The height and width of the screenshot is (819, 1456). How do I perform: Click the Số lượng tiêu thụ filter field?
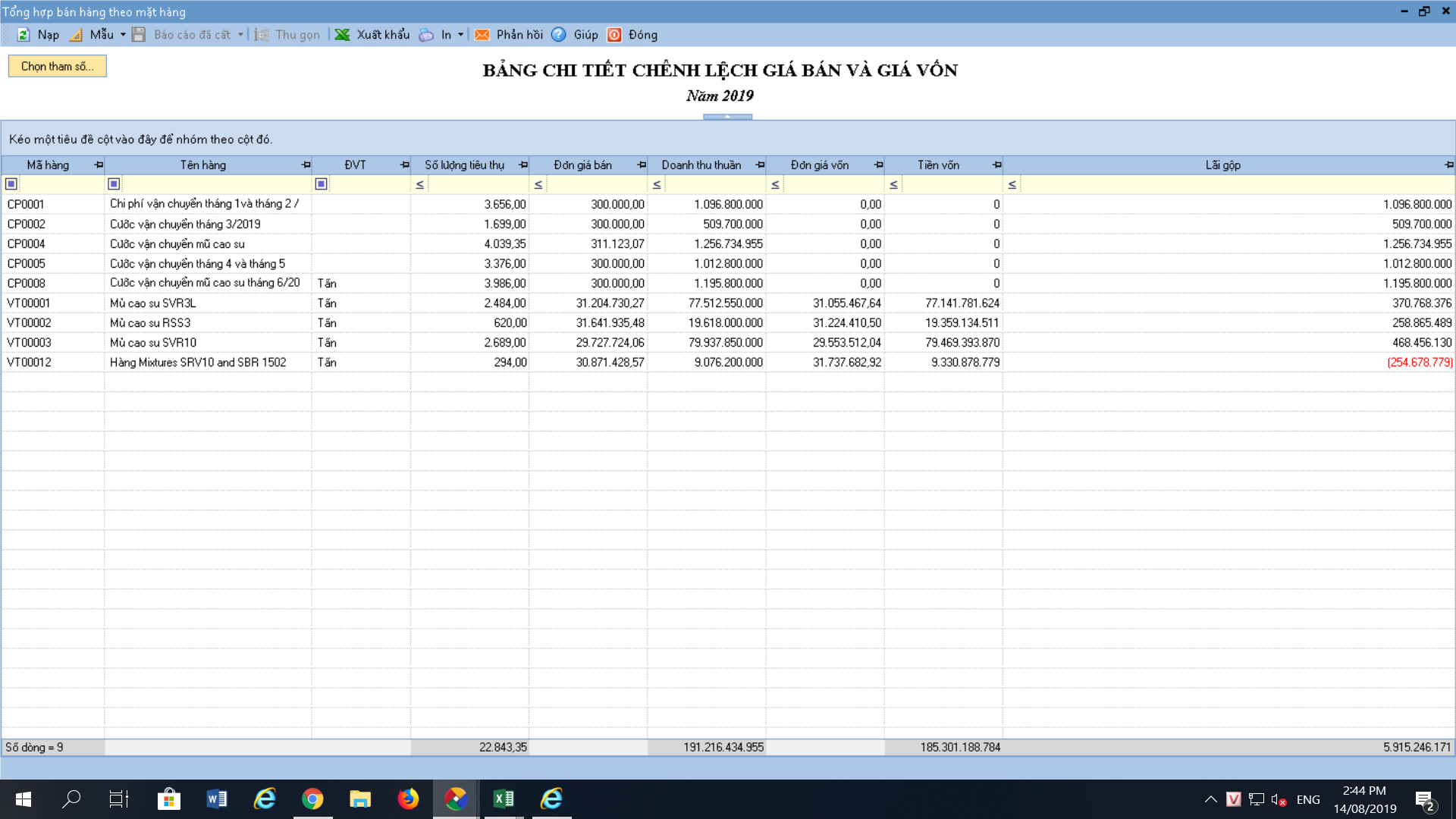[x=478, y=184]
